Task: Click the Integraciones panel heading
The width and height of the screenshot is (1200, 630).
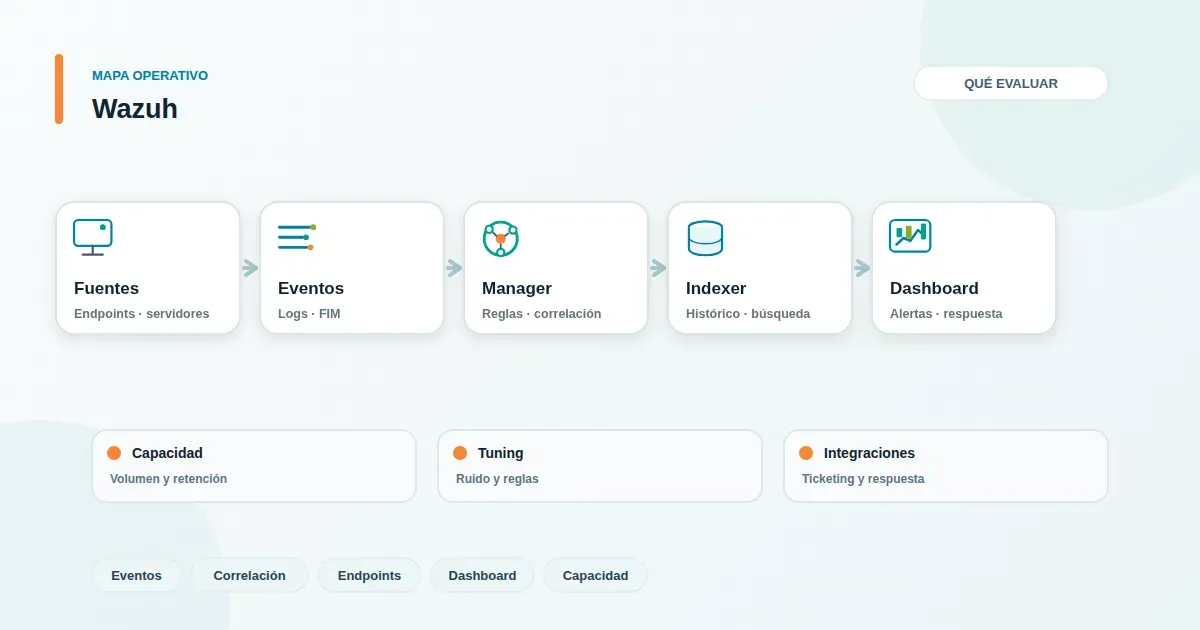Action: coord(869,453)
